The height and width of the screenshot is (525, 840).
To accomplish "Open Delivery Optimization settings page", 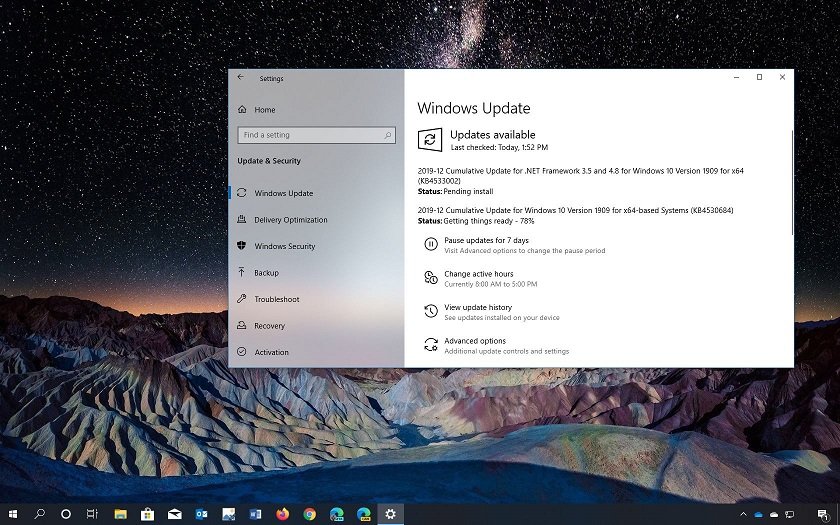I will [290, 220].
